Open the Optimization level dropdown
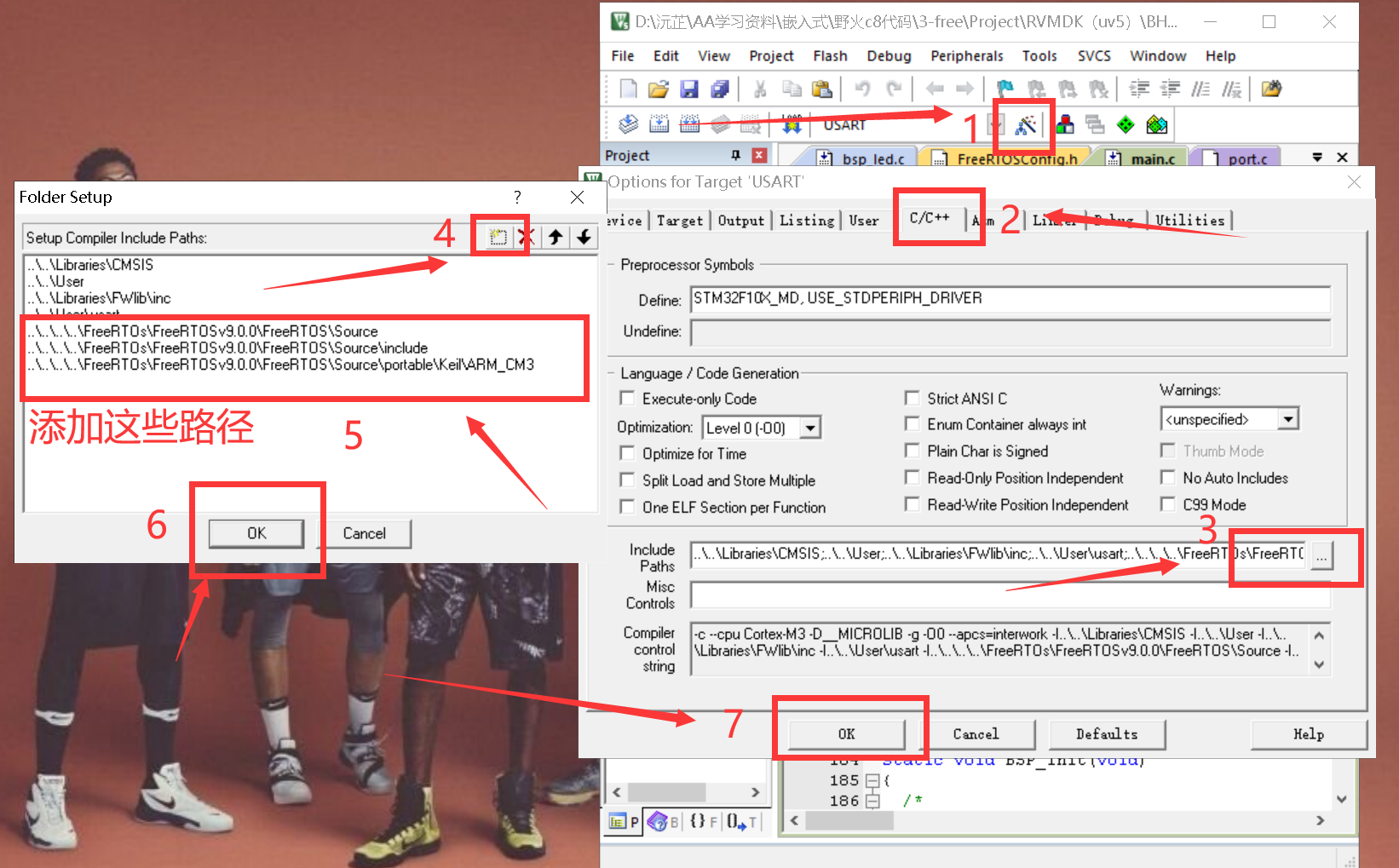1399x868 pixels. pyautogui.click(x=810, y=428)
